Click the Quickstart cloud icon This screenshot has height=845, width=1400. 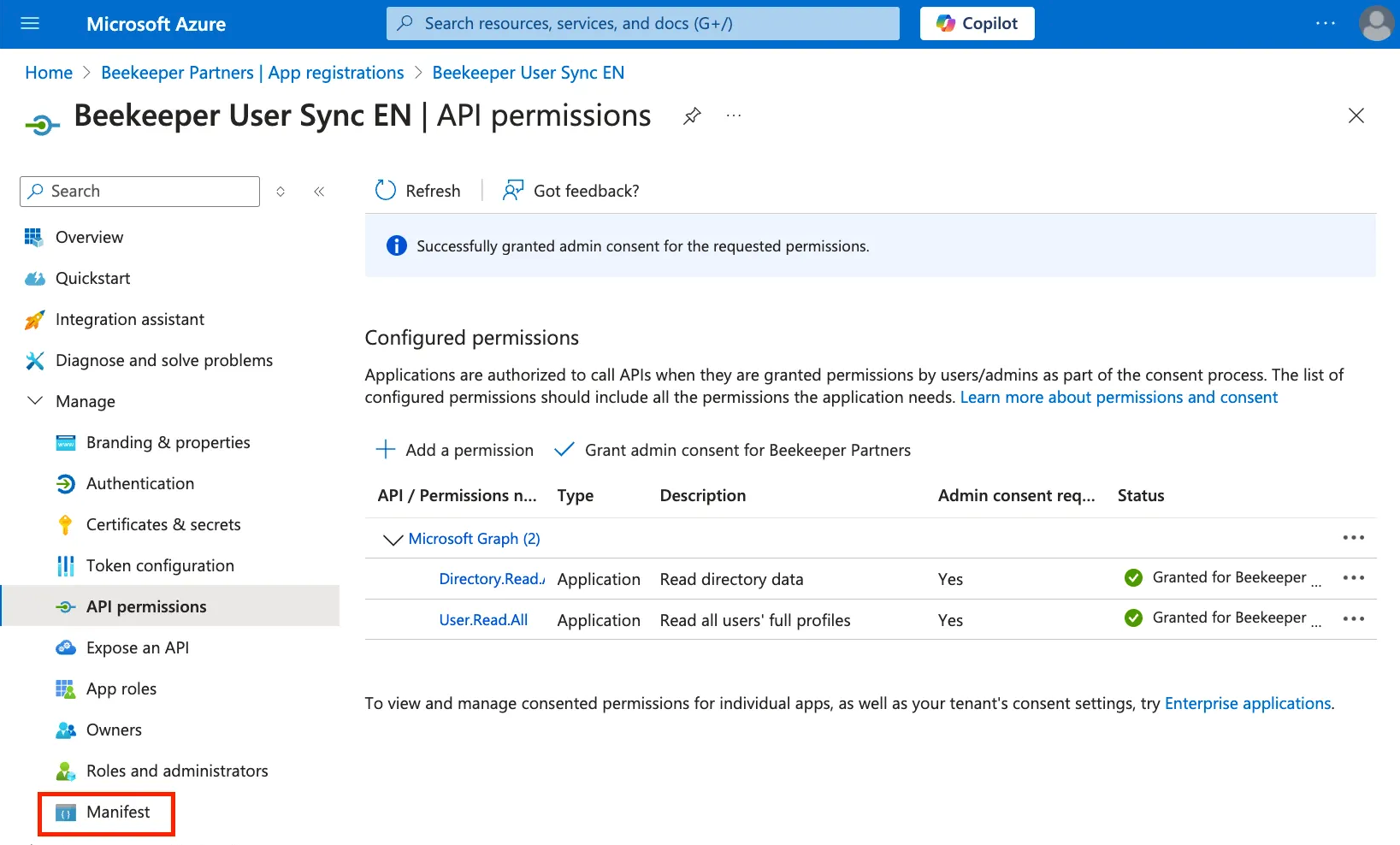(34, 279)
